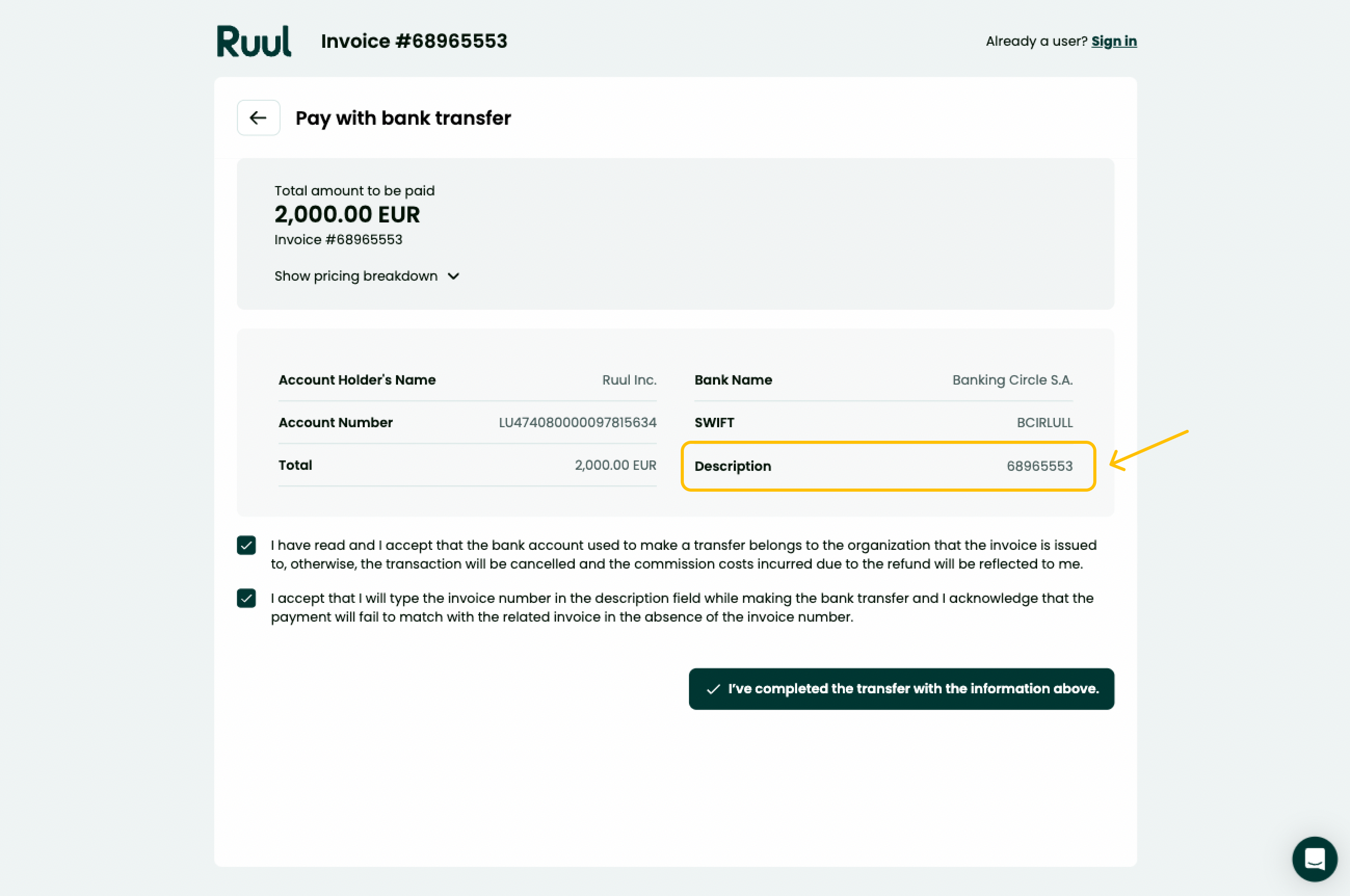The height and width of the screenshot is (896, 1350).
Task: Click the highlighted Description value 68965553
Action: [x=1040, y=466]
